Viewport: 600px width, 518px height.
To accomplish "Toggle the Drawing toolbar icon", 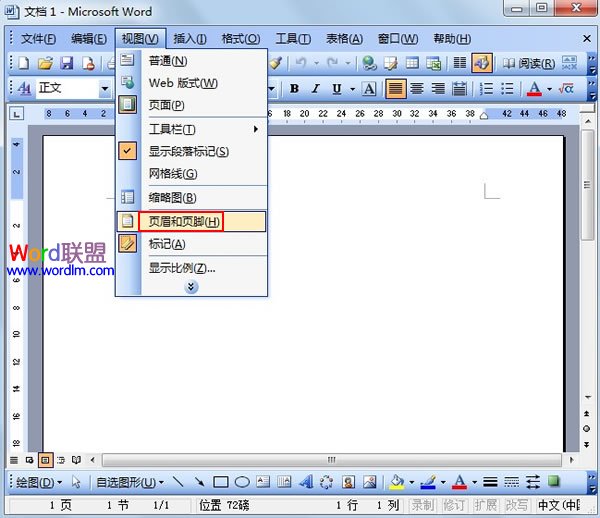I will (482, 63).
